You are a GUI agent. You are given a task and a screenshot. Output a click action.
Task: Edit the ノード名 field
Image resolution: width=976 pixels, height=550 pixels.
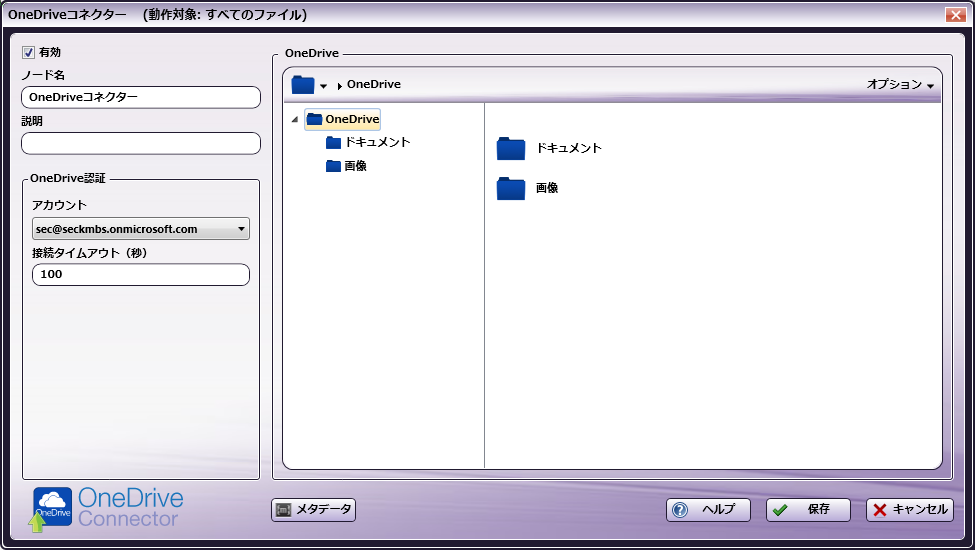(141, 97)
